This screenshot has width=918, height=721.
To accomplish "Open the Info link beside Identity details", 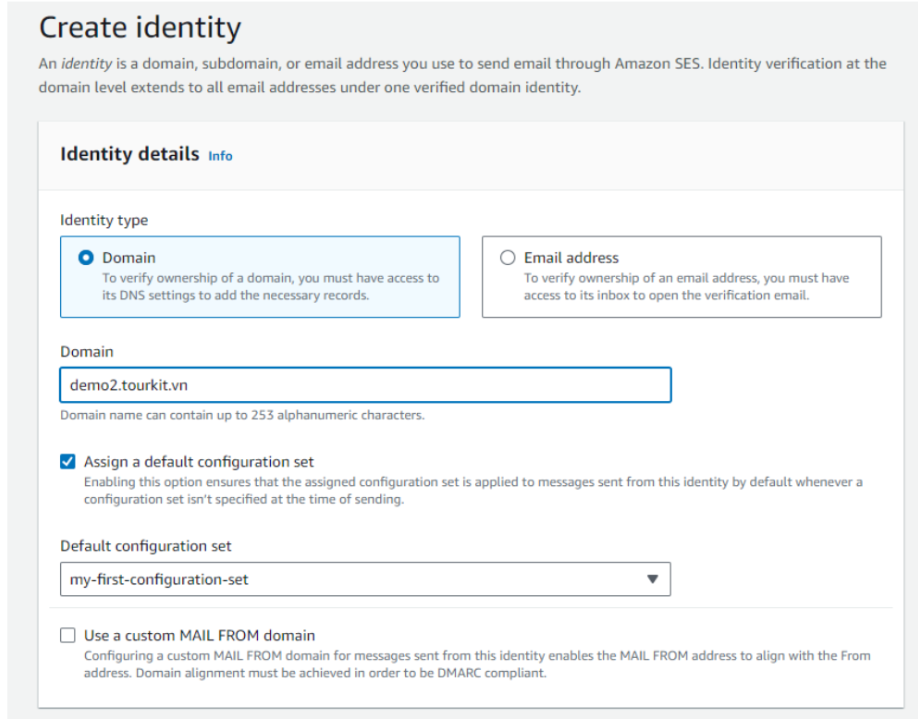I will tap(220, 156).
